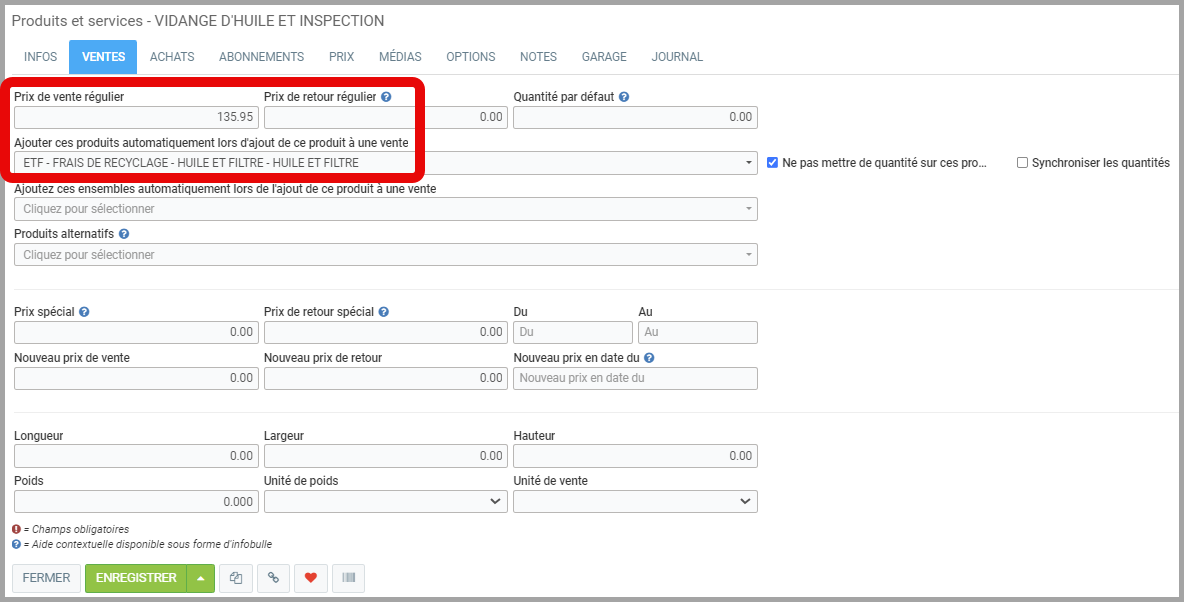Click the duplicate product icon button
Screen dimensions: 1184x602
(235, 578)
